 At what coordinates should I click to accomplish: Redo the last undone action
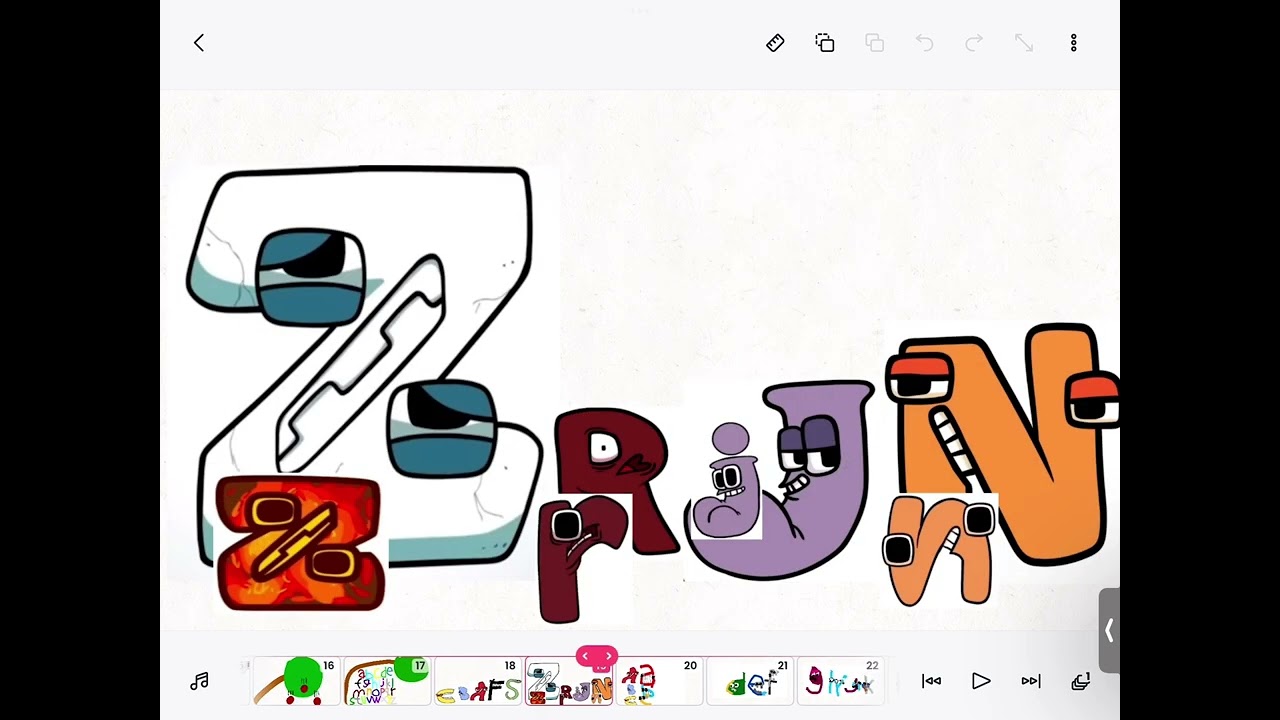pyautogui.click(x=974, y=43)
